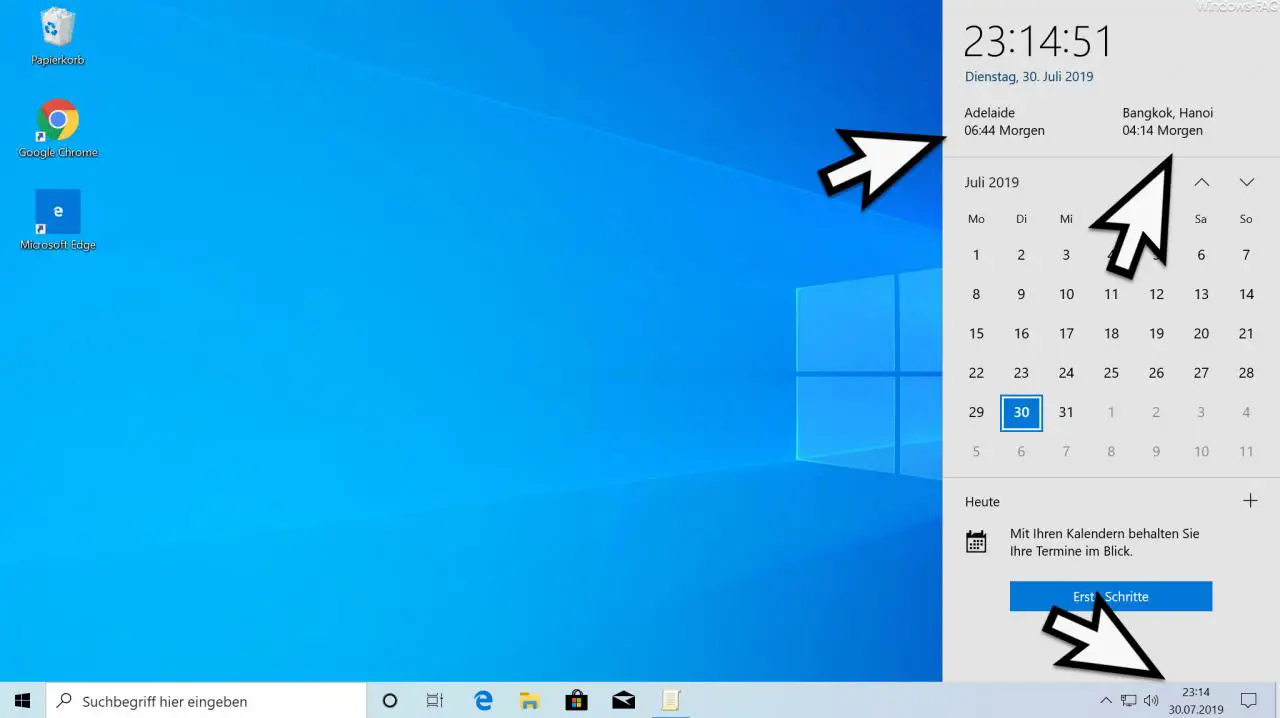Click the Cortana circle icon in taskbar
Image resolution: width=1280 pixels, height=718 pixels.
[x=390, y=701]
